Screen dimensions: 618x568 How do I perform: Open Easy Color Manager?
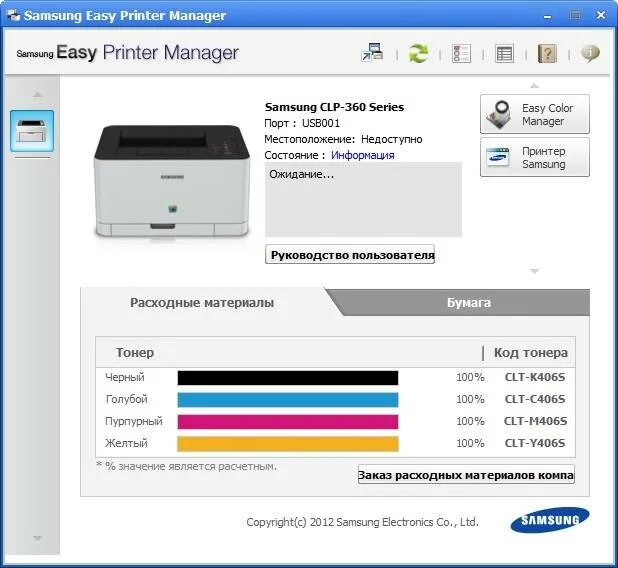pyautogui.click(x=534, y=114)
